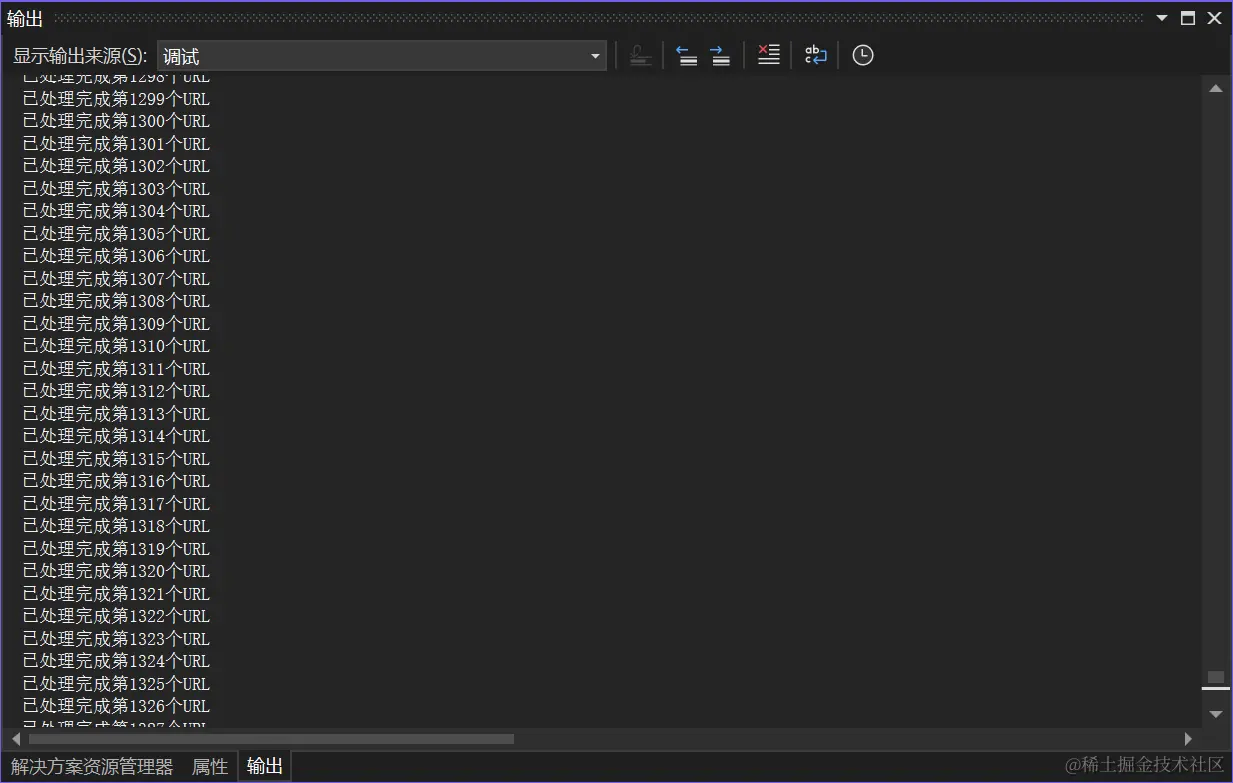The height and width of the screenshot is (783, 1233).
Task: Select the 输出 tab at the bottom
Action: coord(265,766)
